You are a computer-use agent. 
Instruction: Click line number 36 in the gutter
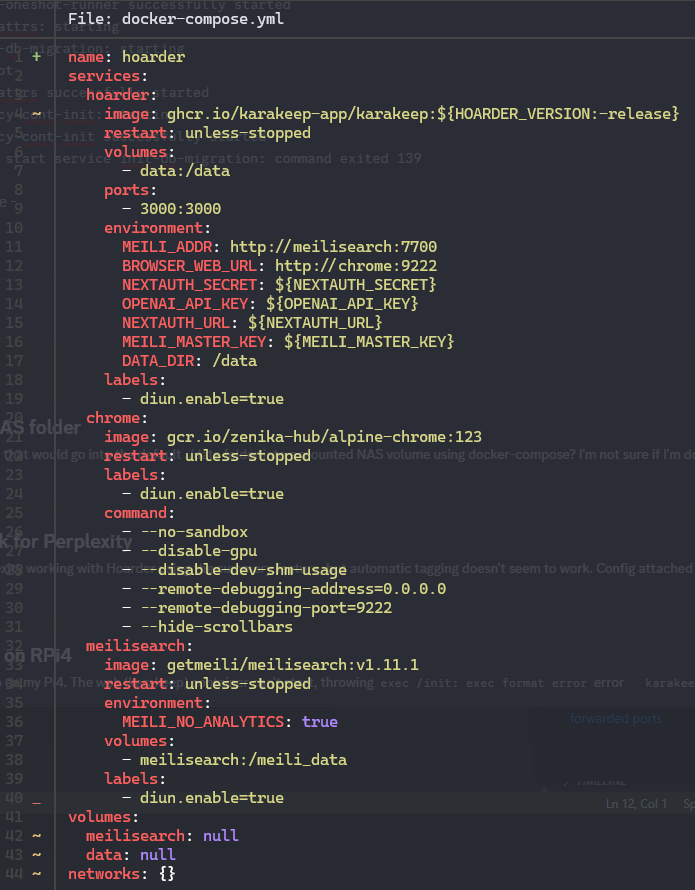(x=14, y=722)
